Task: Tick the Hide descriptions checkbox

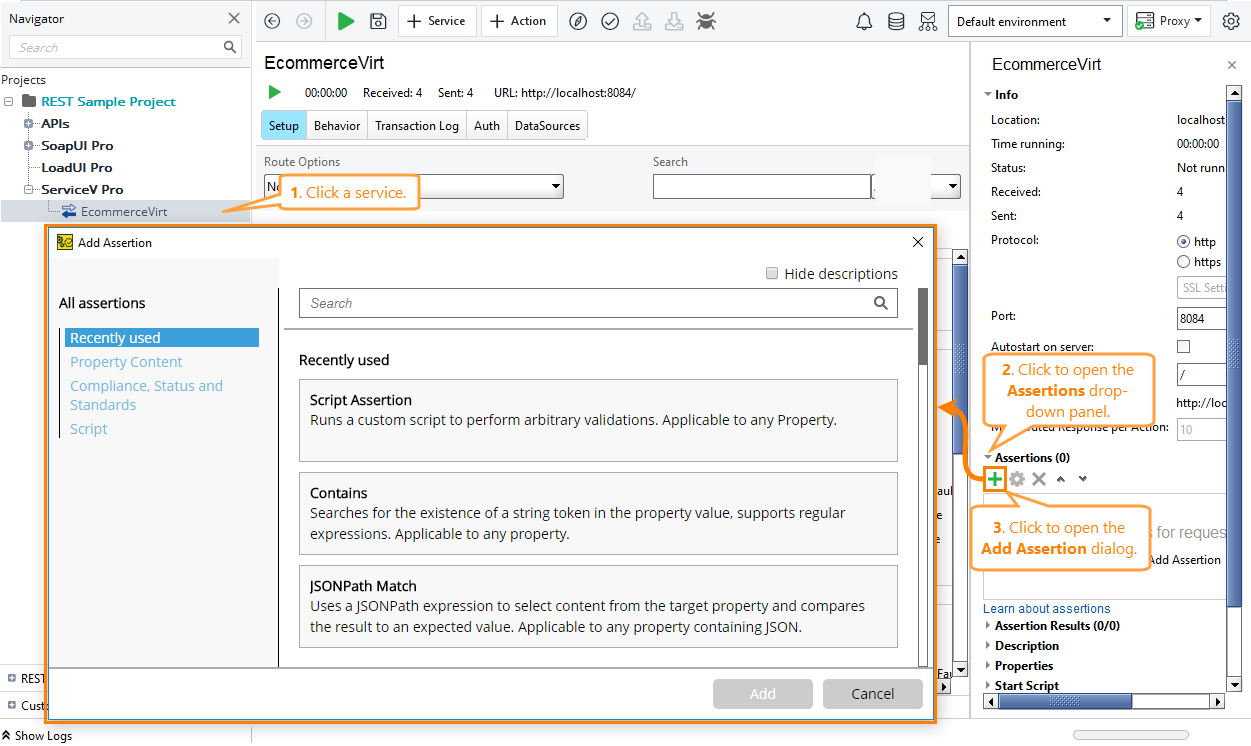Action: click(772, 273)
